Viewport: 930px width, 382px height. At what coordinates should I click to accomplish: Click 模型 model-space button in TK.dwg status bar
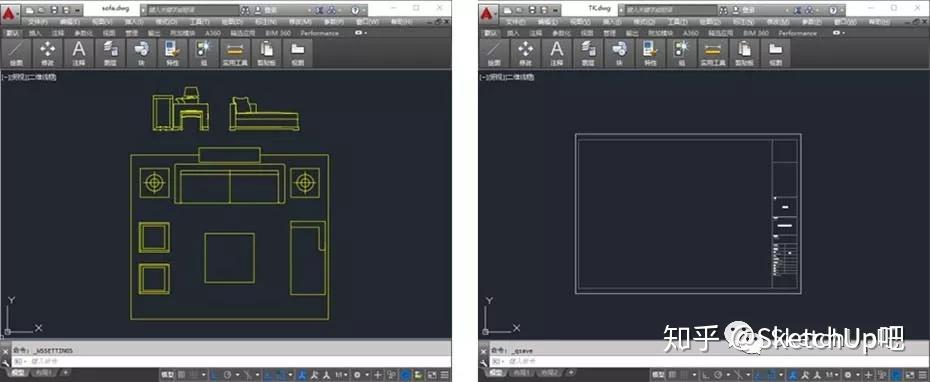[658, 375]
